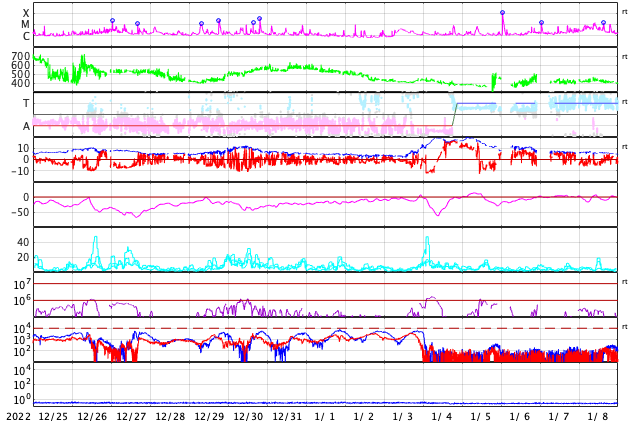Click the '10^0' tick in the bottom panel
Image resolution: width=634 pixels, height=424 pixels.
point(22,400)
